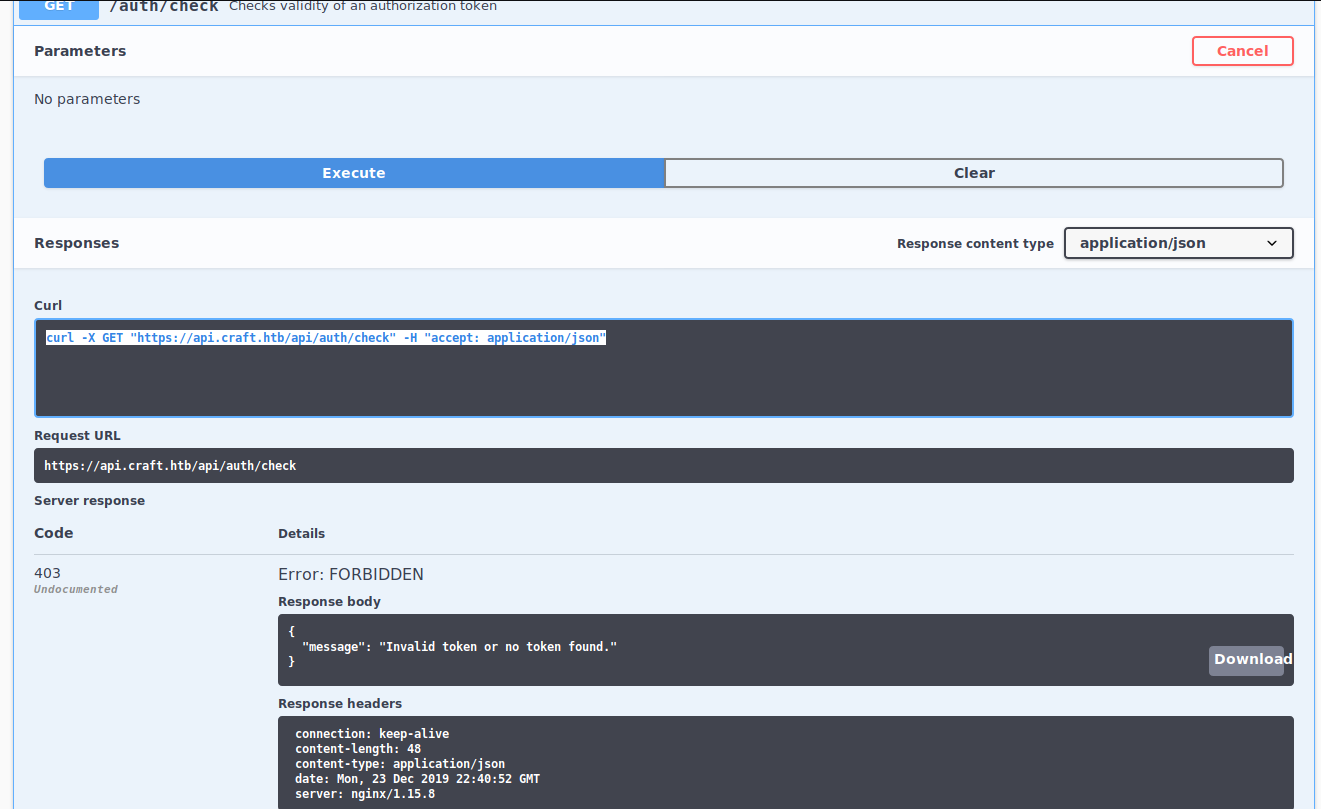Viewport: 1321px width, 809px height.
Task: Click the endpoint description about authorization token
Action: 363,7
